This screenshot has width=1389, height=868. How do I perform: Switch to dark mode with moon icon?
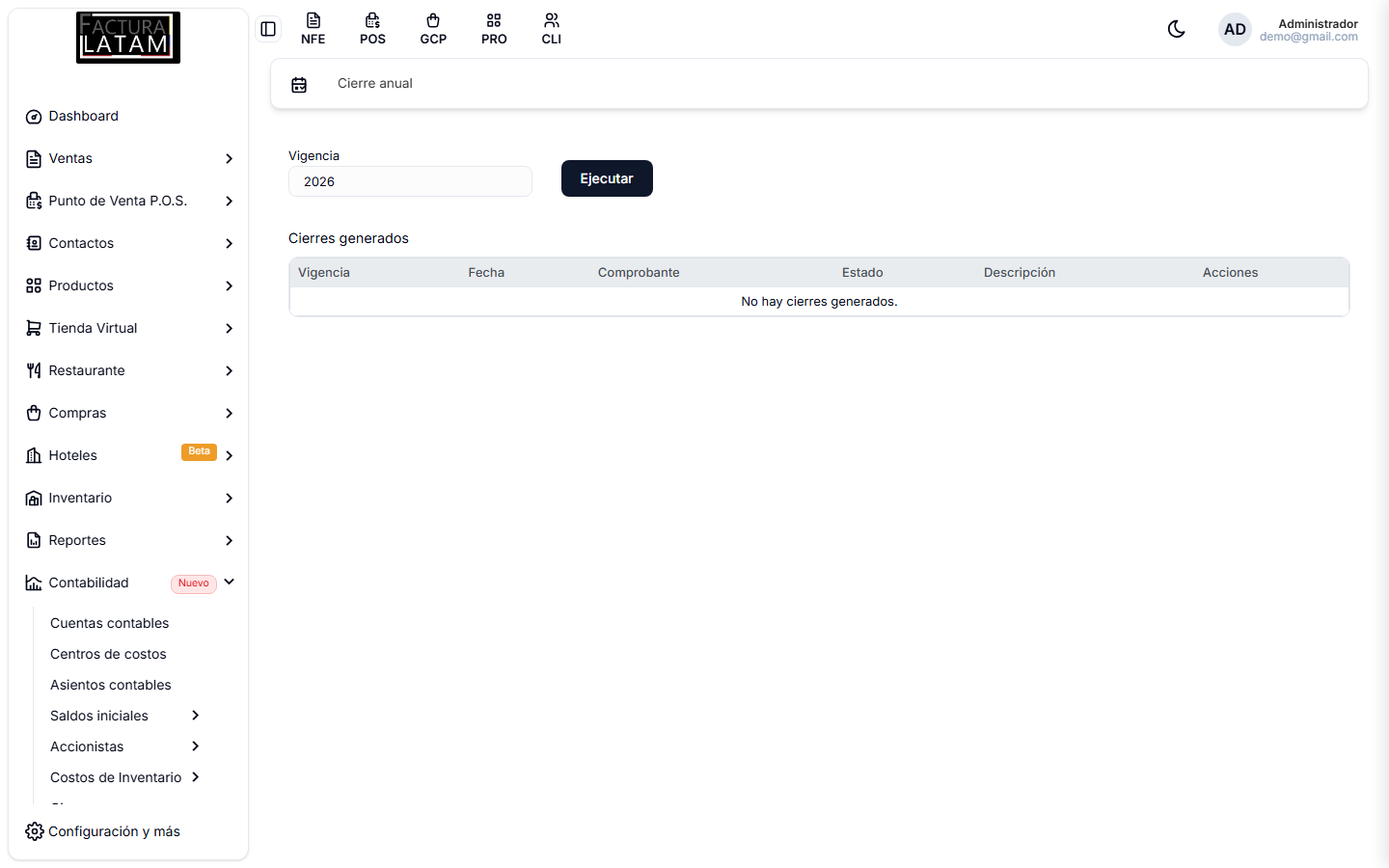(1176, 29)
